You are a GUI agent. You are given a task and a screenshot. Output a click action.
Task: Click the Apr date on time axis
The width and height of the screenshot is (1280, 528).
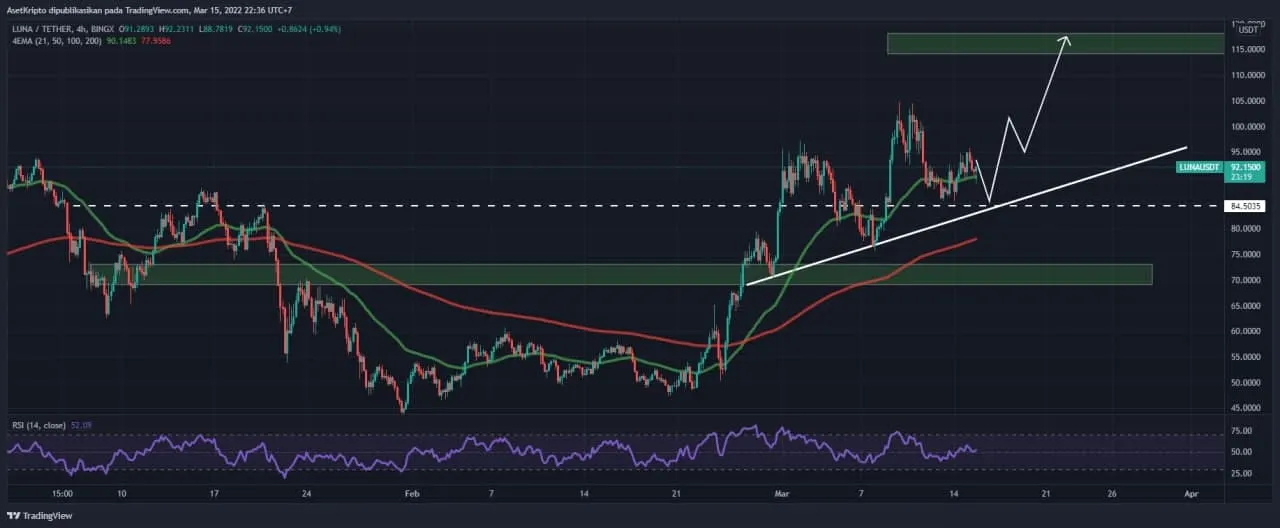click(1190, 494)
